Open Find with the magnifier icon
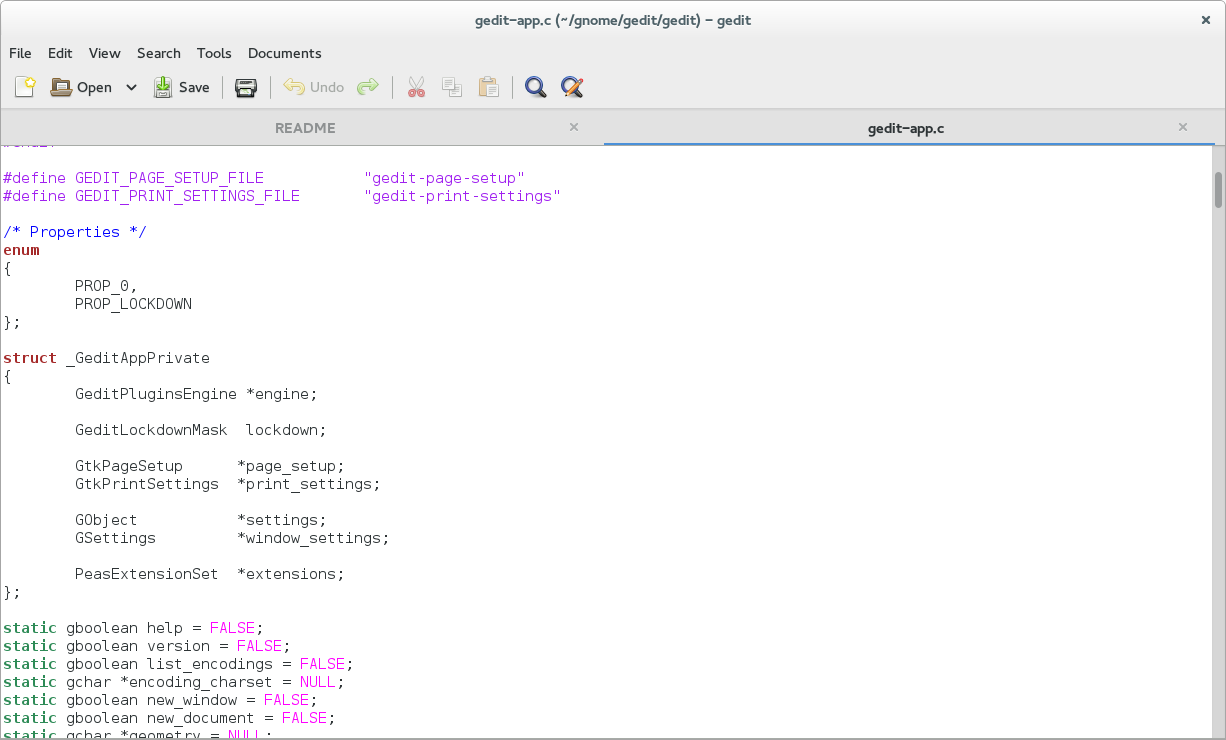 pyautogui.click(x=536, y=87)
